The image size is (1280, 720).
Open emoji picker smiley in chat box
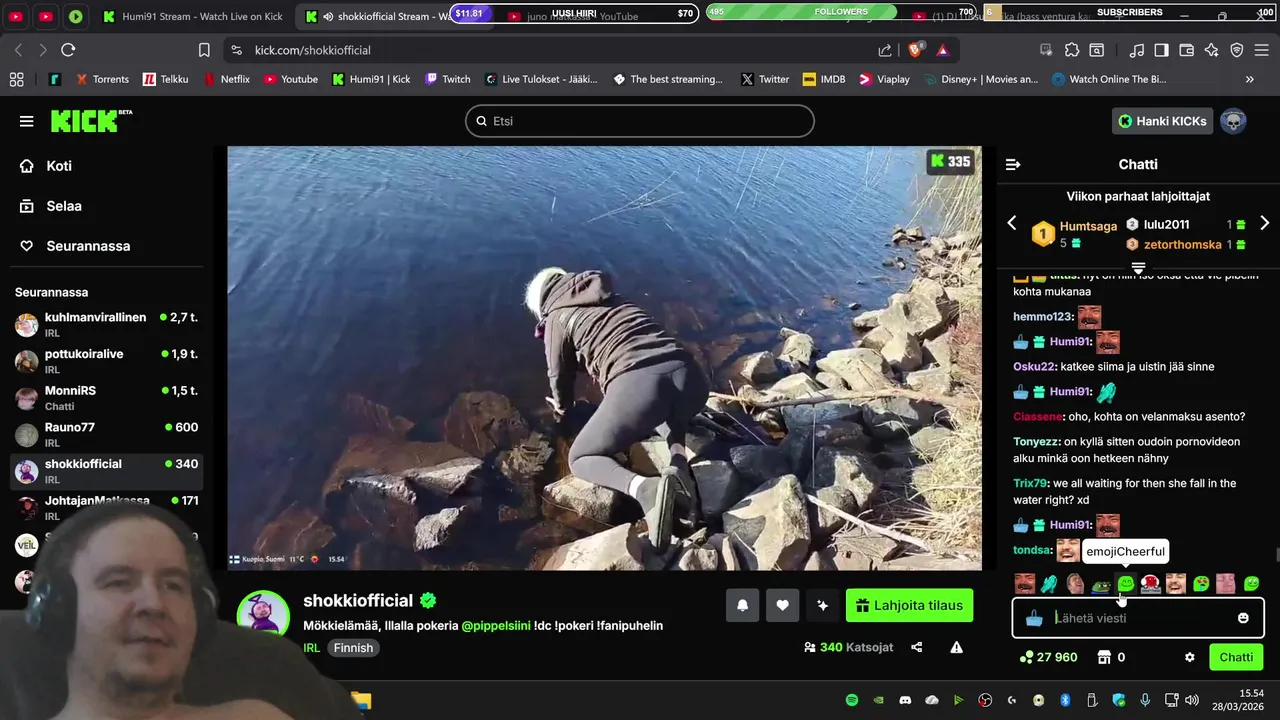click(1243, 618)
